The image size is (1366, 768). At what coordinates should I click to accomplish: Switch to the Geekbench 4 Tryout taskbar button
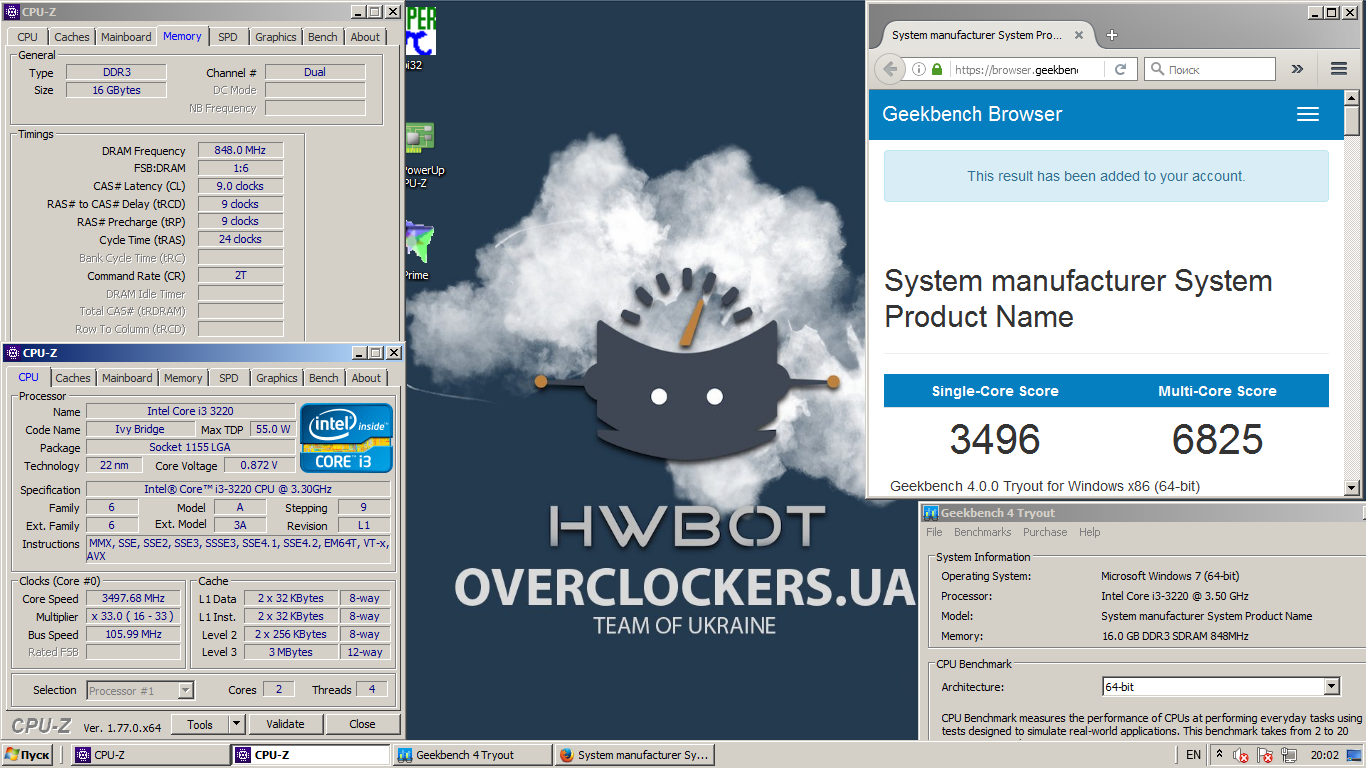[x=472, y=755]
